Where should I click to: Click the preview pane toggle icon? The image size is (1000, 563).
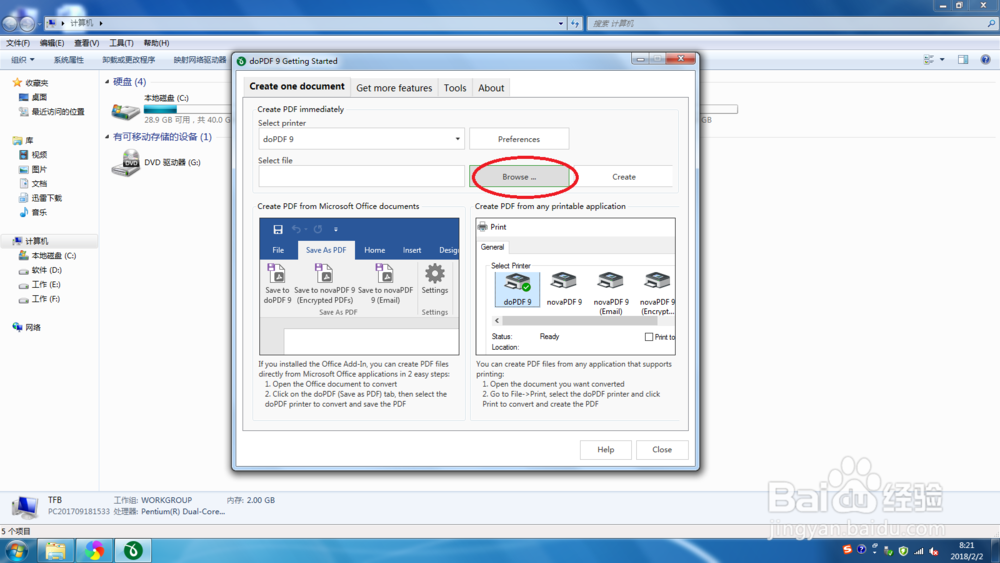(x=963, y=59)
